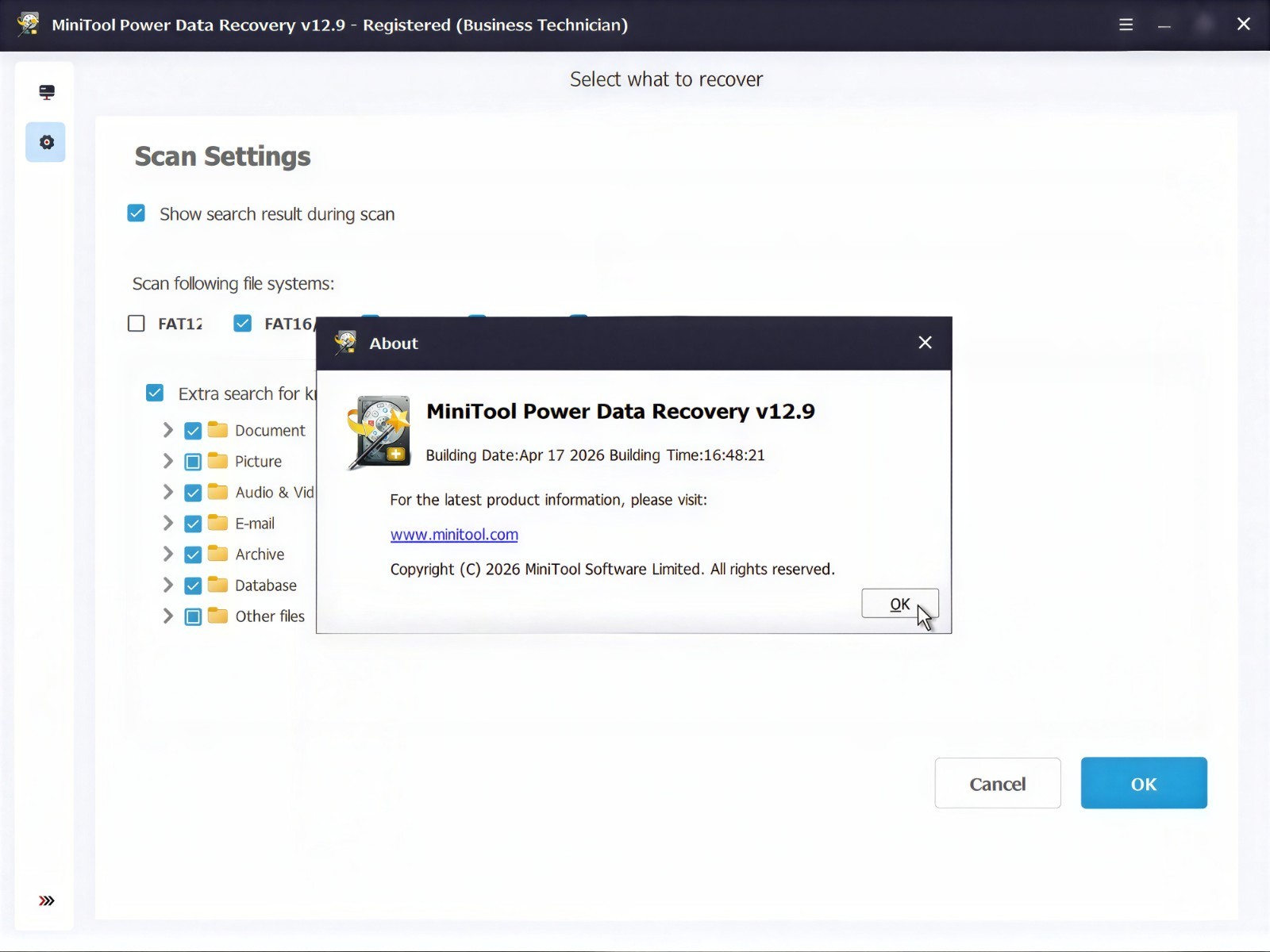Viewport: 1270px width, 952px height.
Task: Click the Audio & Video folder icon
Action: [217, 492]
